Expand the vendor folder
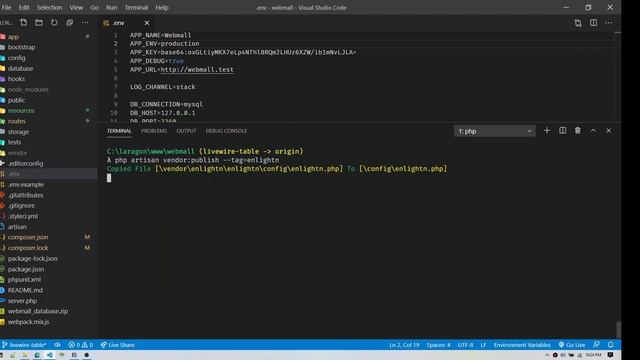Viewport: 640px width, 360px height. click(48, 153)
